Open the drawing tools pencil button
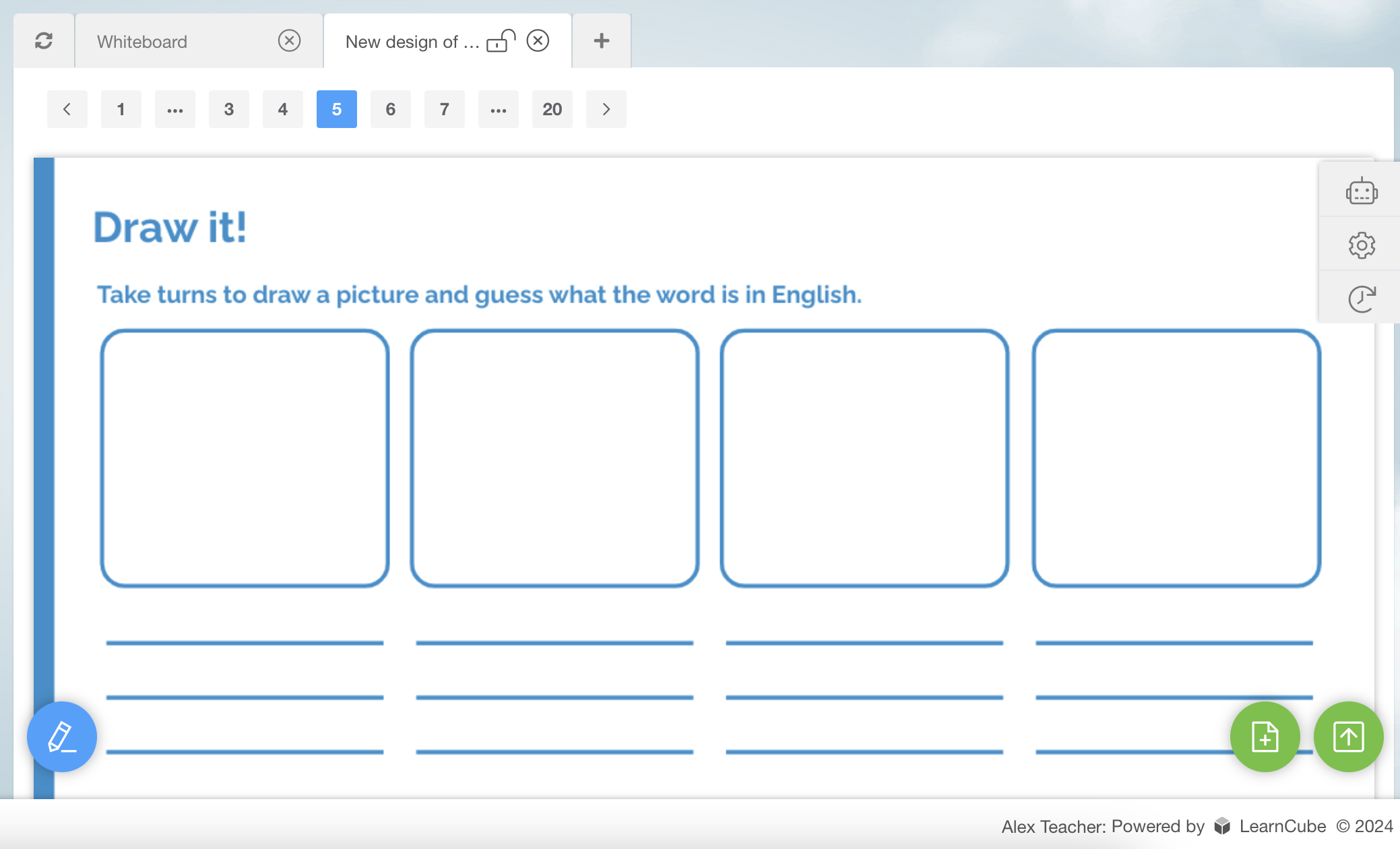 pos(61,736)
